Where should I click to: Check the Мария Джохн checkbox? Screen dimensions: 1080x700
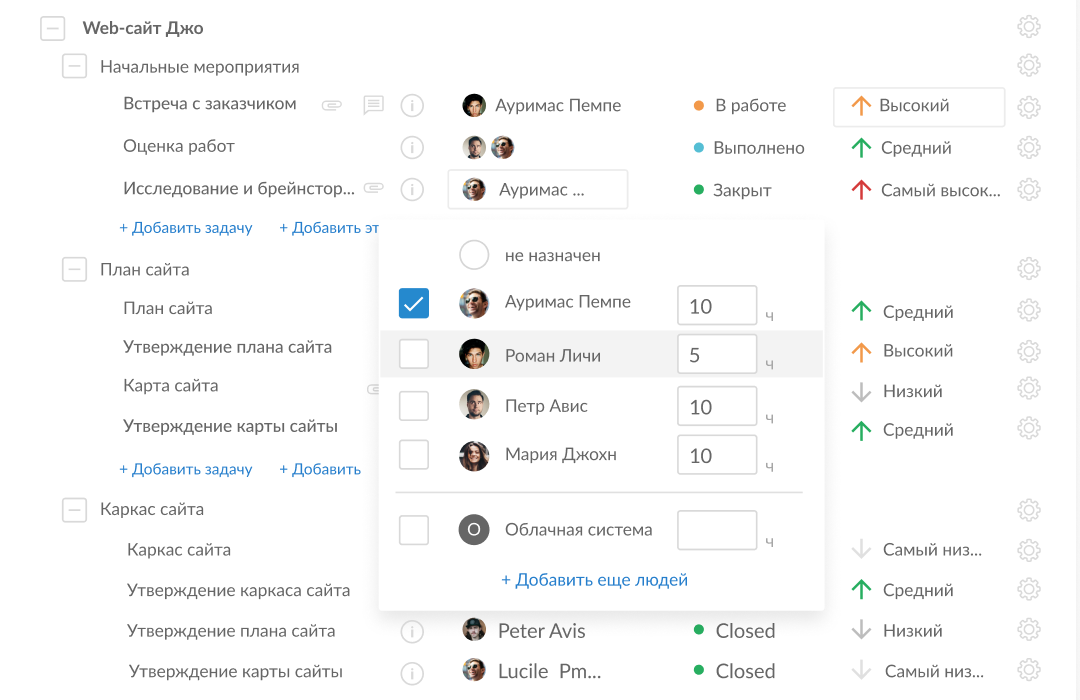tap(414, 455)
